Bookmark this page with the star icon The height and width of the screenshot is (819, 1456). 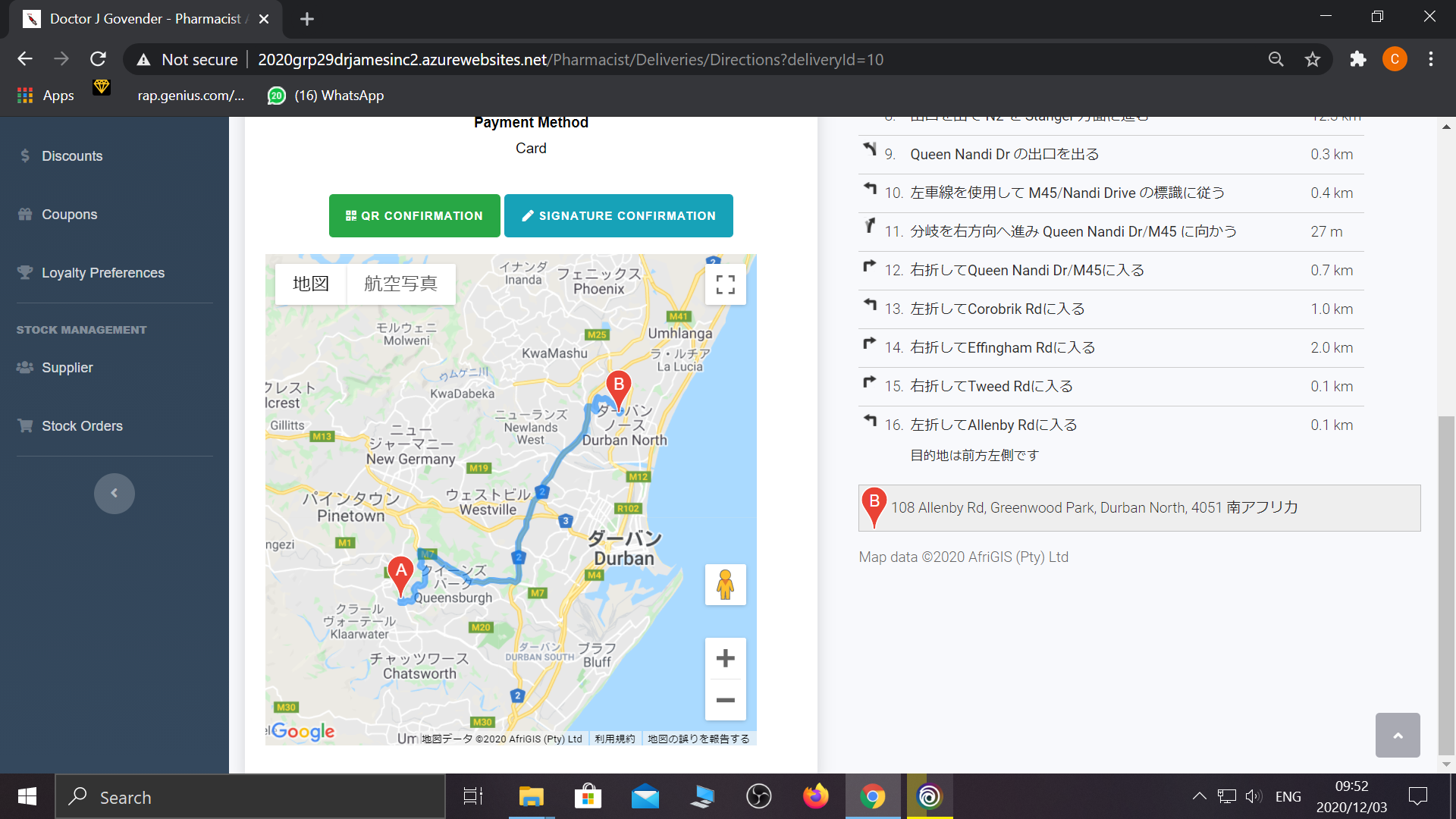click(1313, 59)
